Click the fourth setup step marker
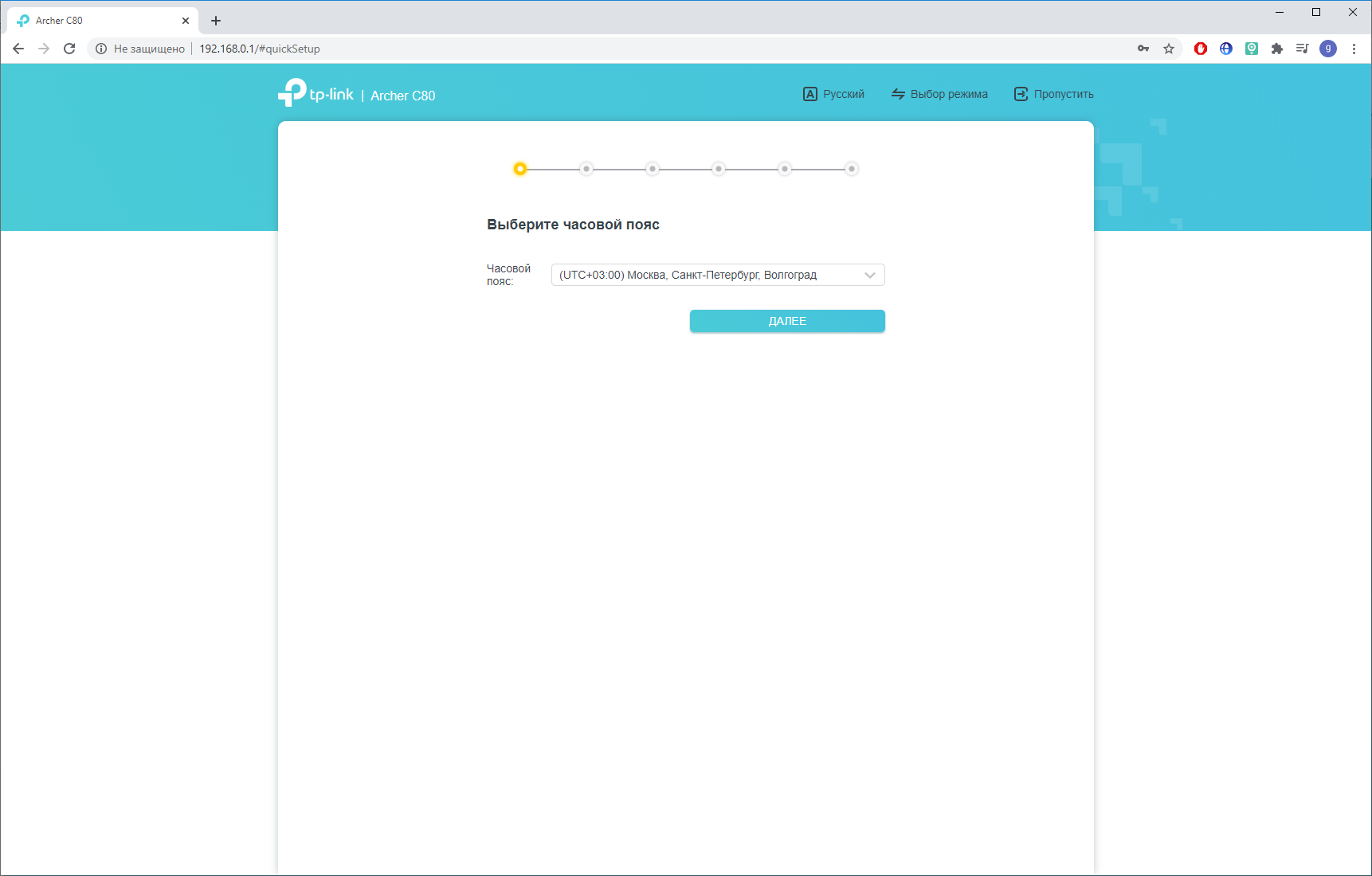 pos(719,169)
